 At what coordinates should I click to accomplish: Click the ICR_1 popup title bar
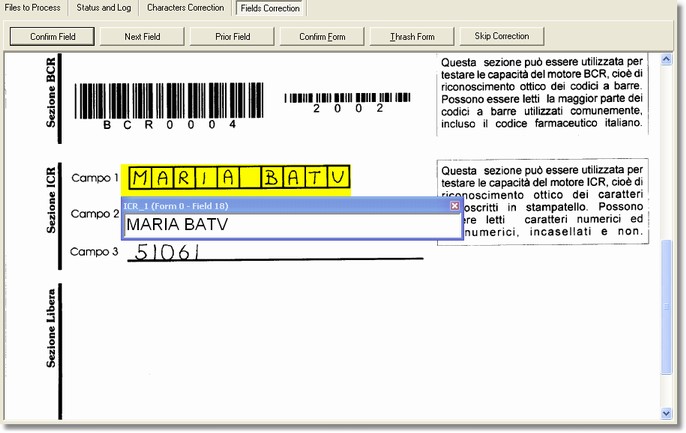[x=285, y=206]
